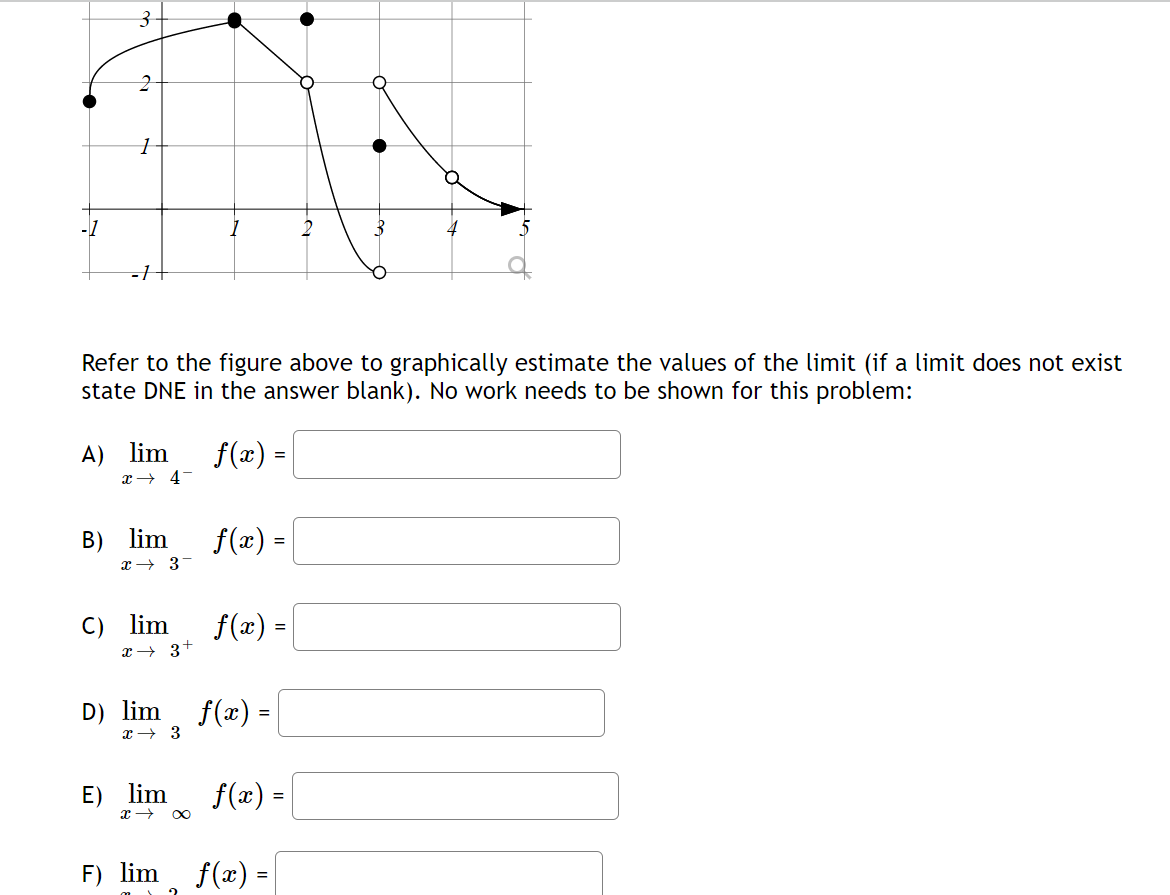
Task: Select the answer box for limit C
Action: coord(456,626)
